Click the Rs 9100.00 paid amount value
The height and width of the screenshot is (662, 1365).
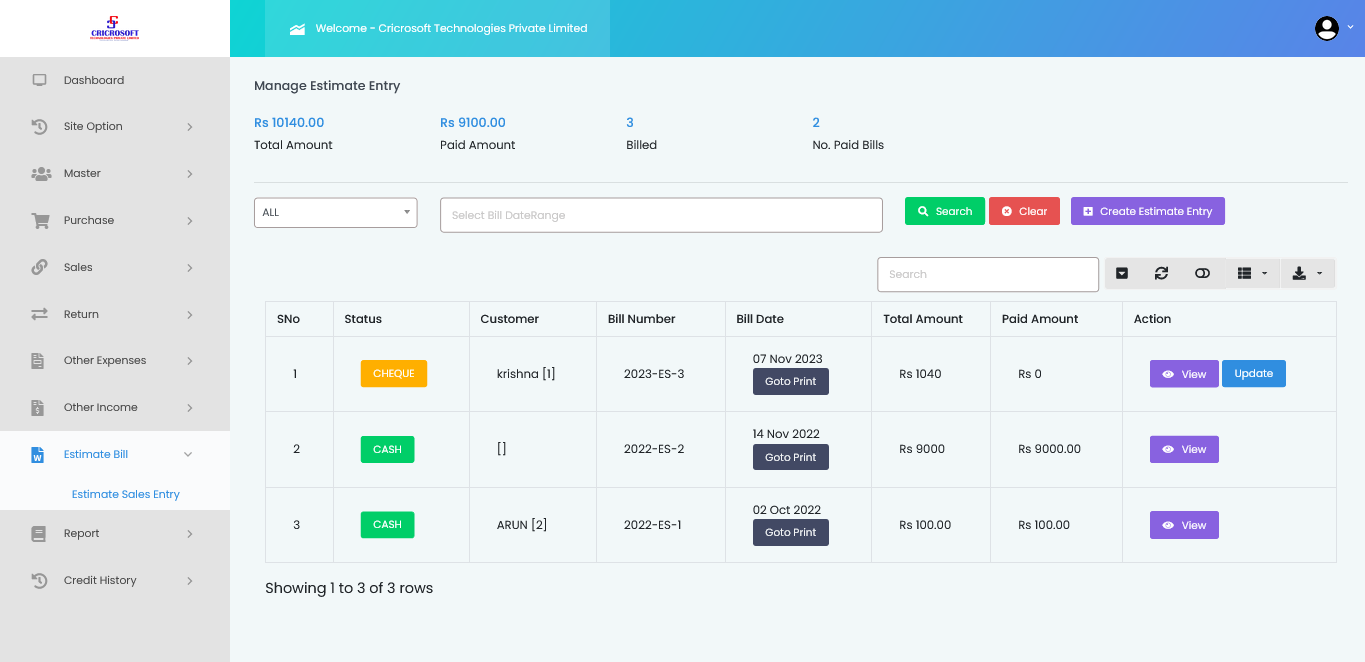click(473, 123)
